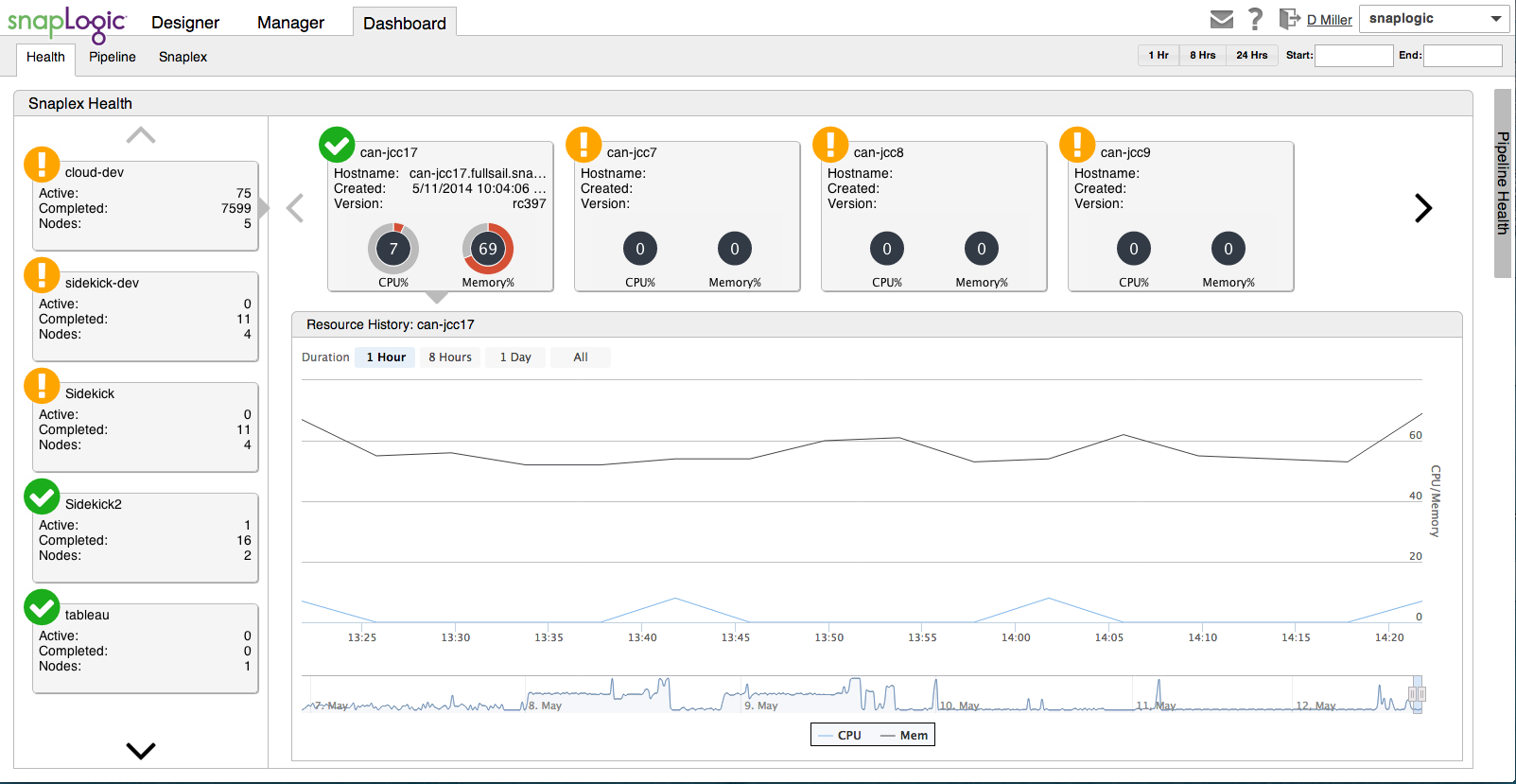Open the Designer tab
The height and width of the screenshot is (784, 1516).
pyautogui.click(x=185, y=23)
